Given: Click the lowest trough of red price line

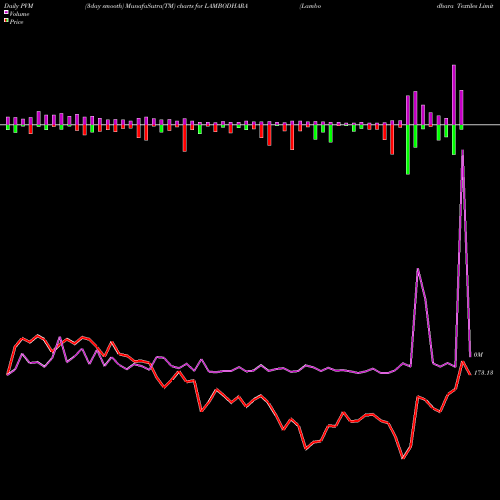Looking at the screenshot, I should click(403, 458).
